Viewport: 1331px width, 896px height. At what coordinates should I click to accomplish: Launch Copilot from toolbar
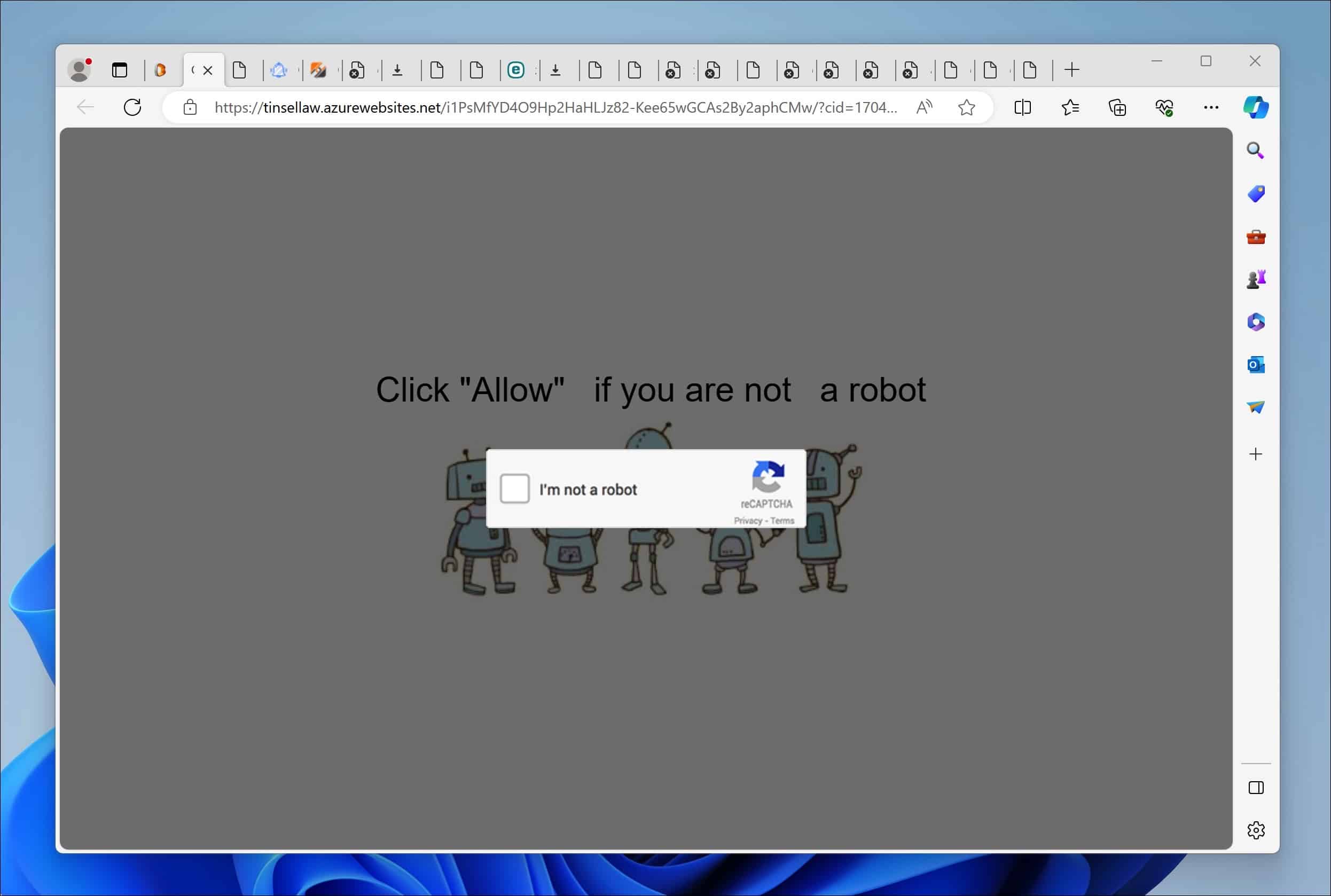pyautogui.click(x=1256, y=107)
